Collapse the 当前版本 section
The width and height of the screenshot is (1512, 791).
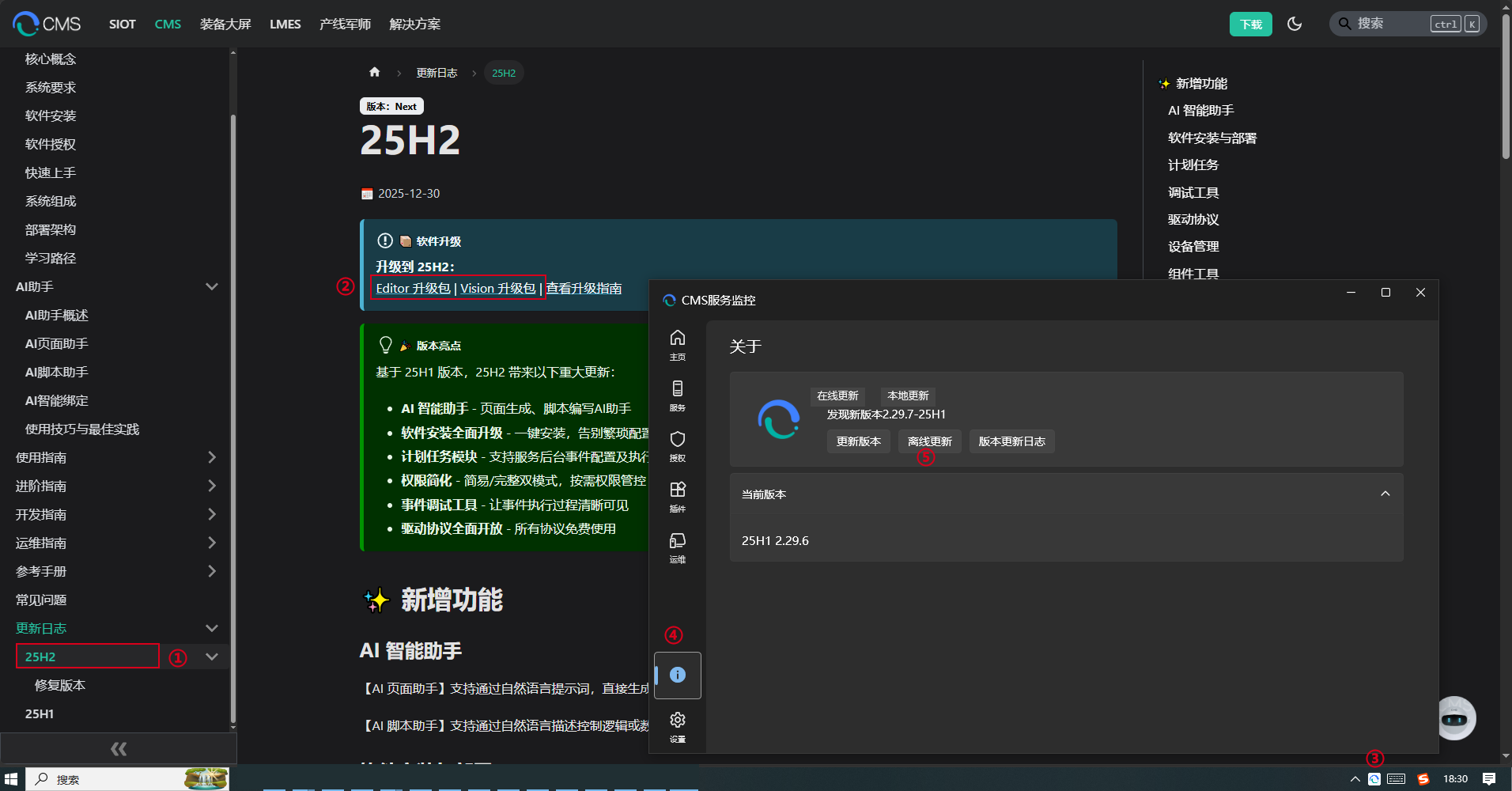point(1385,493)
